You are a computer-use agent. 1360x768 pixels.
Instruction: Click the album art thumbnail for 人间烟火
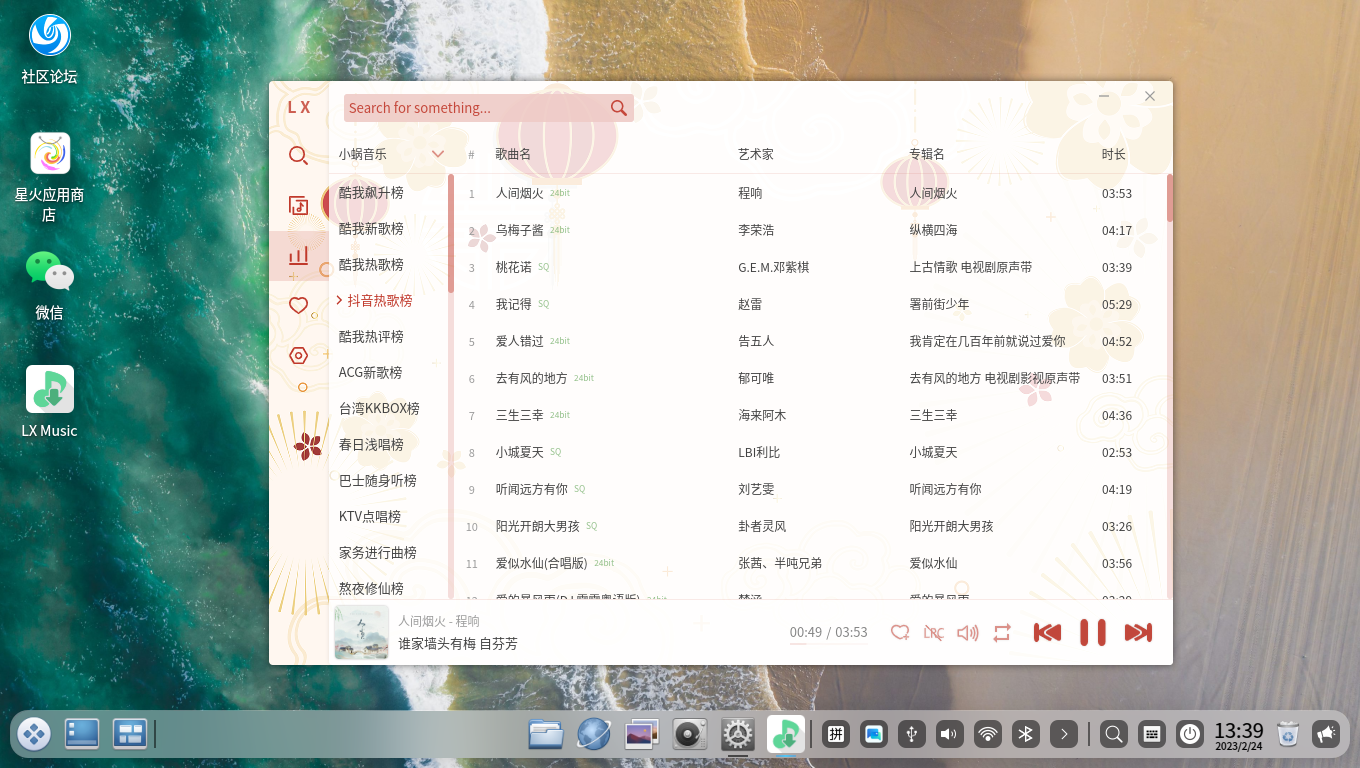tap(361, 632)
